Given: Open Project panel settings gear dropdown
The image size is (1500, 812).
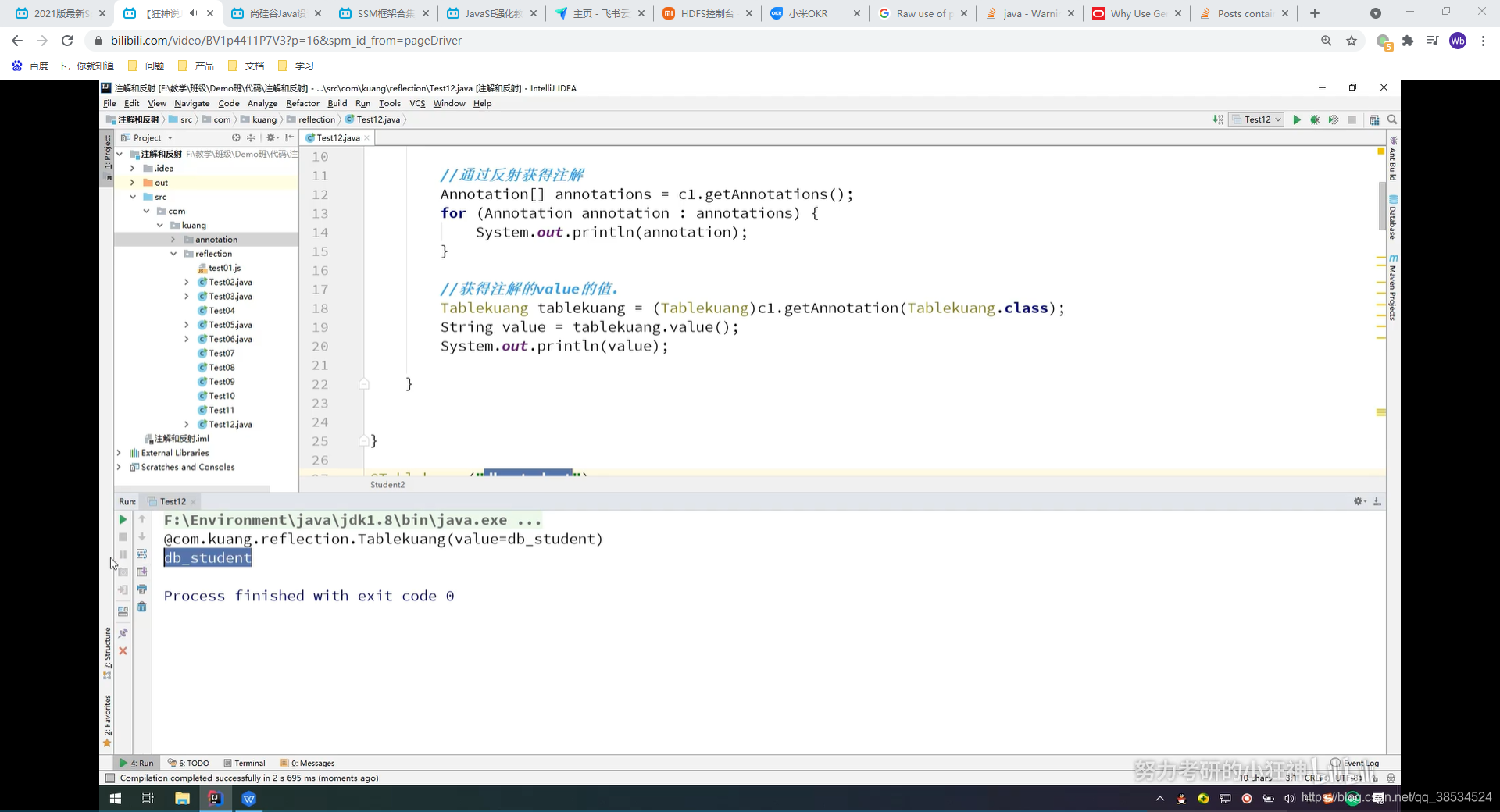Looking at the screenshot, I should (272, 137).
